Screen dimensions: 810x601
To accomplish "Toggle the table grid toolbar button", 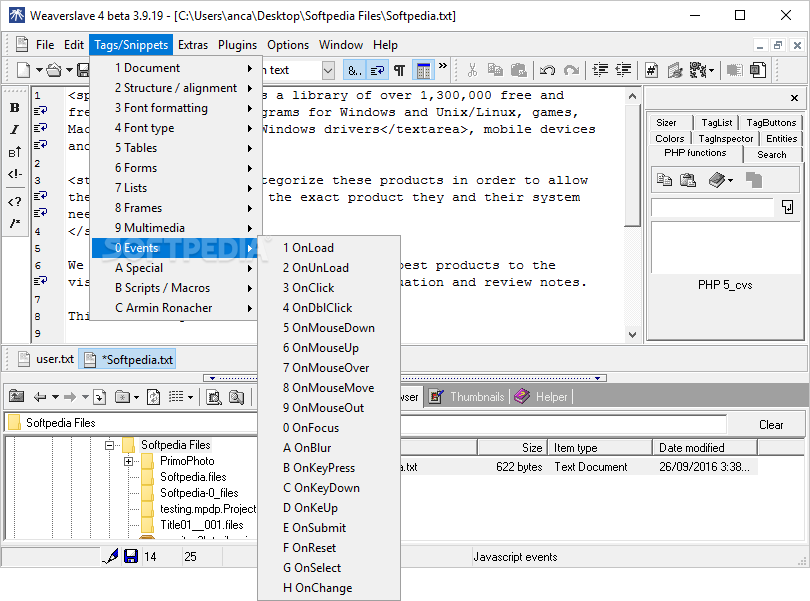I will (x=423, y=70).
